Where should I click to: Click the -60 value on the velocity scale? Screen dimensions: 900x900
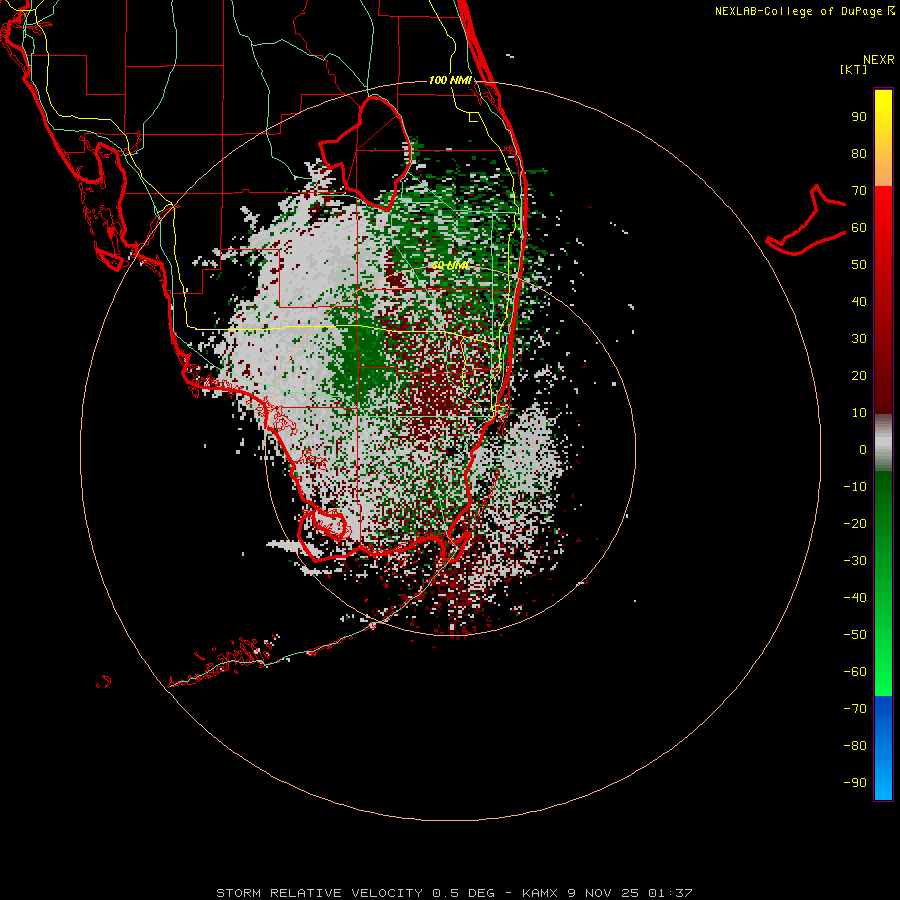855,672
